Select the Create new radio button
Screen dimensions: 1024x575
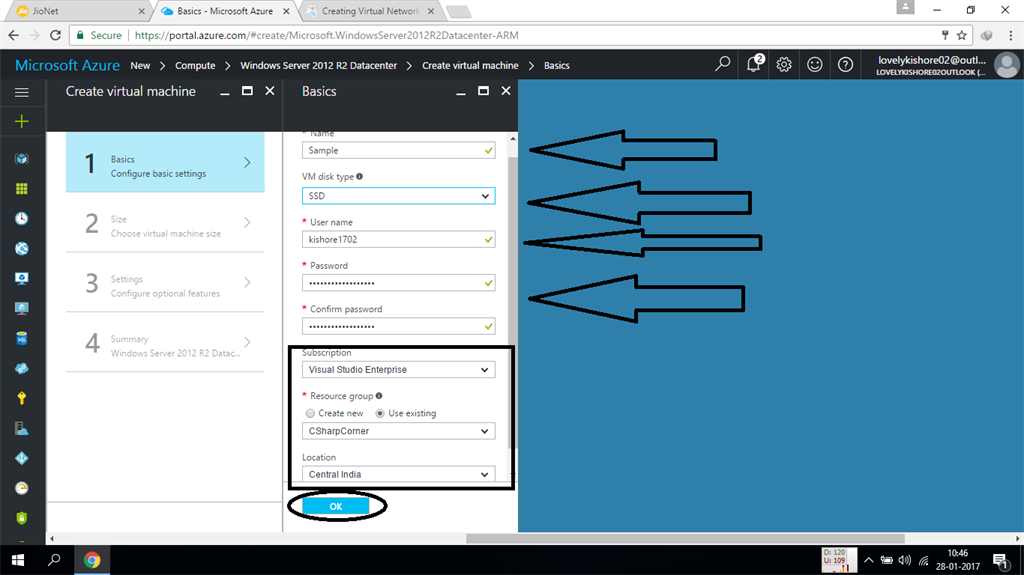(310, 414)
